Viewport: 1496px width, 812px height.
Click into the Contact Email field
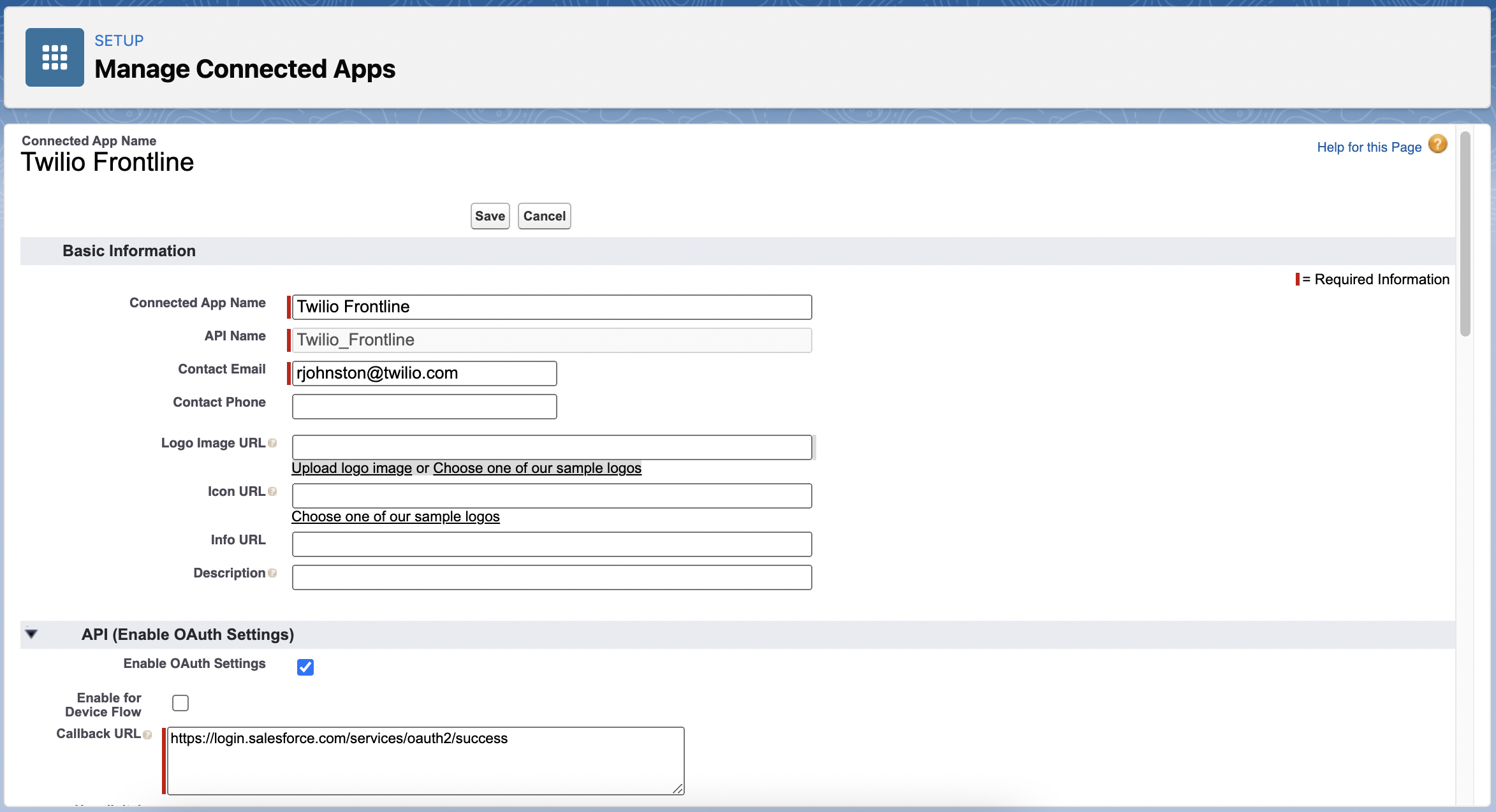pyautogui.click(x=424, y=373)
